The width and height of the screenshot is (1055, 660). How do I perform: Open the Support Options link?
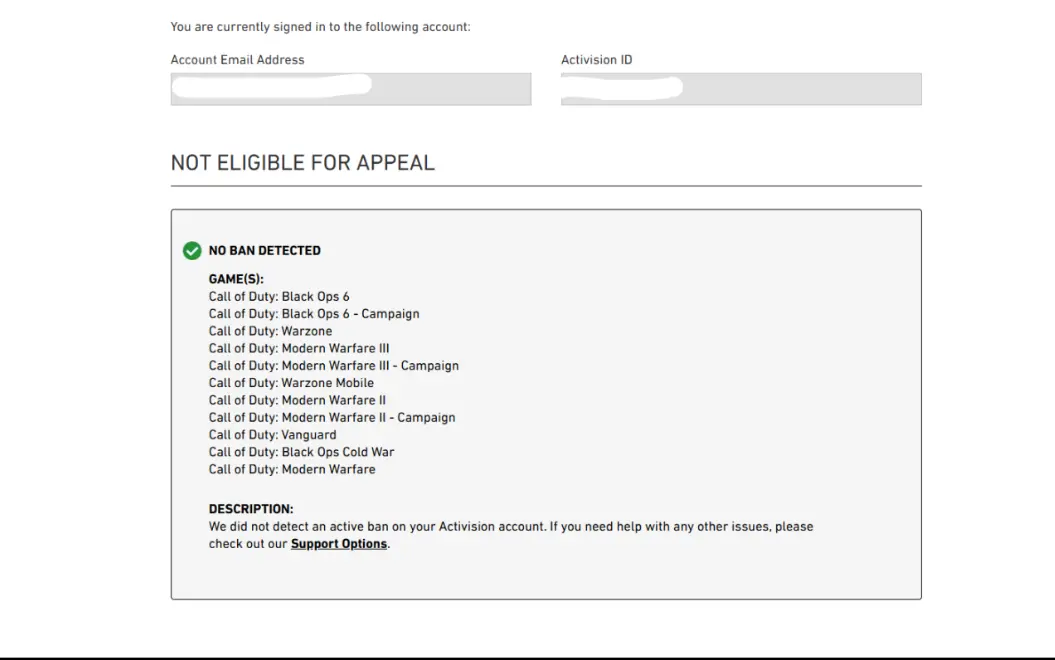point(338,544)
